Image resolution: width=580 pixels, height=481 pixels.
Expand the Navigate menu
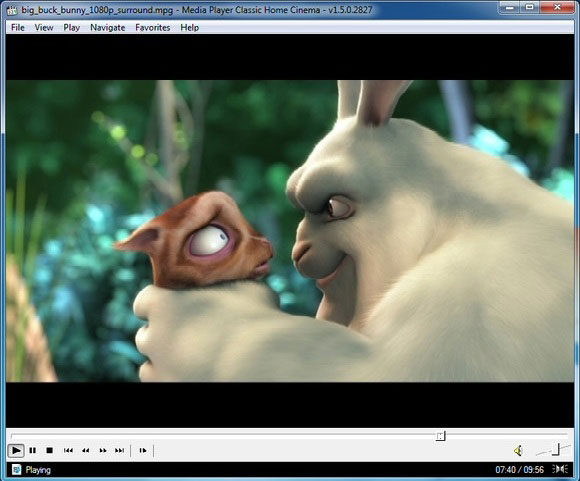pos(108,28)
